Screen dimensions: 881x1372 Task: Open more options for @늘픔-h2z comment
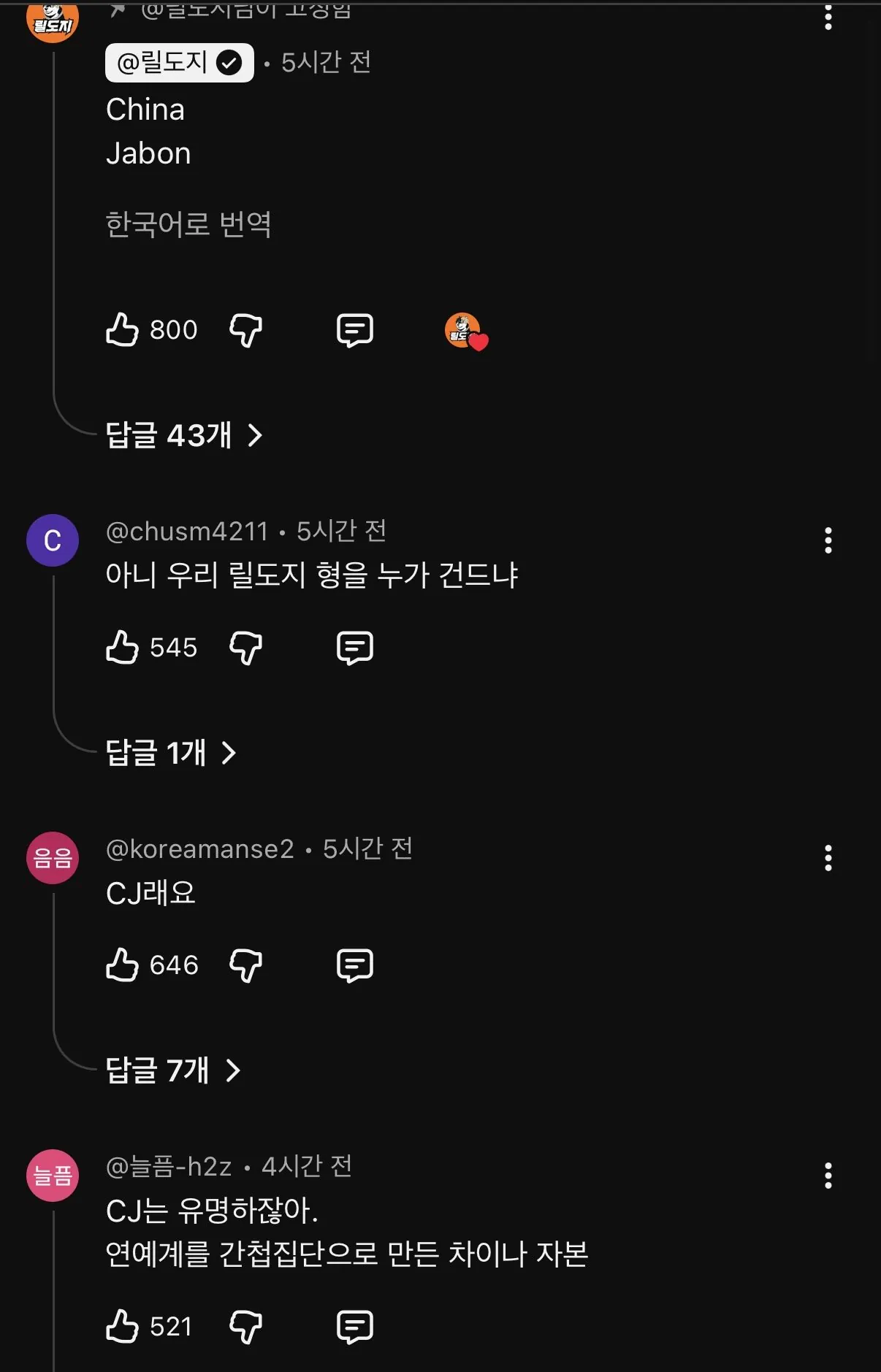click(x=828, y=1176)
